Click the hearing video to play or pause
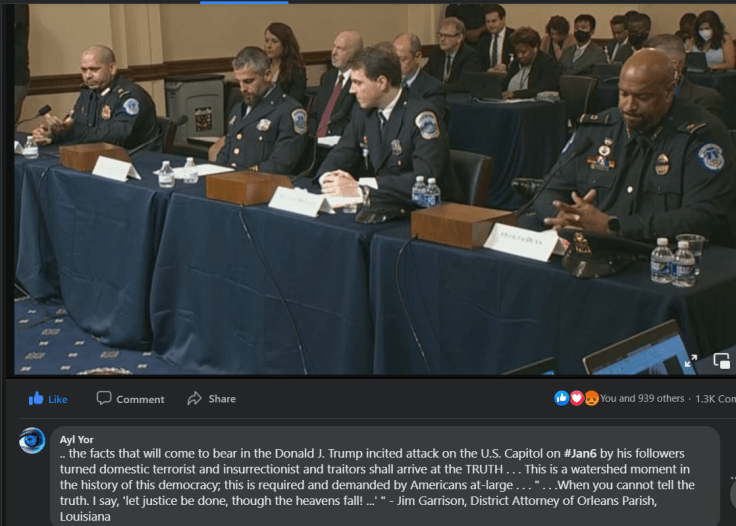Screen dimensions: 736x526 click(368, 190)
